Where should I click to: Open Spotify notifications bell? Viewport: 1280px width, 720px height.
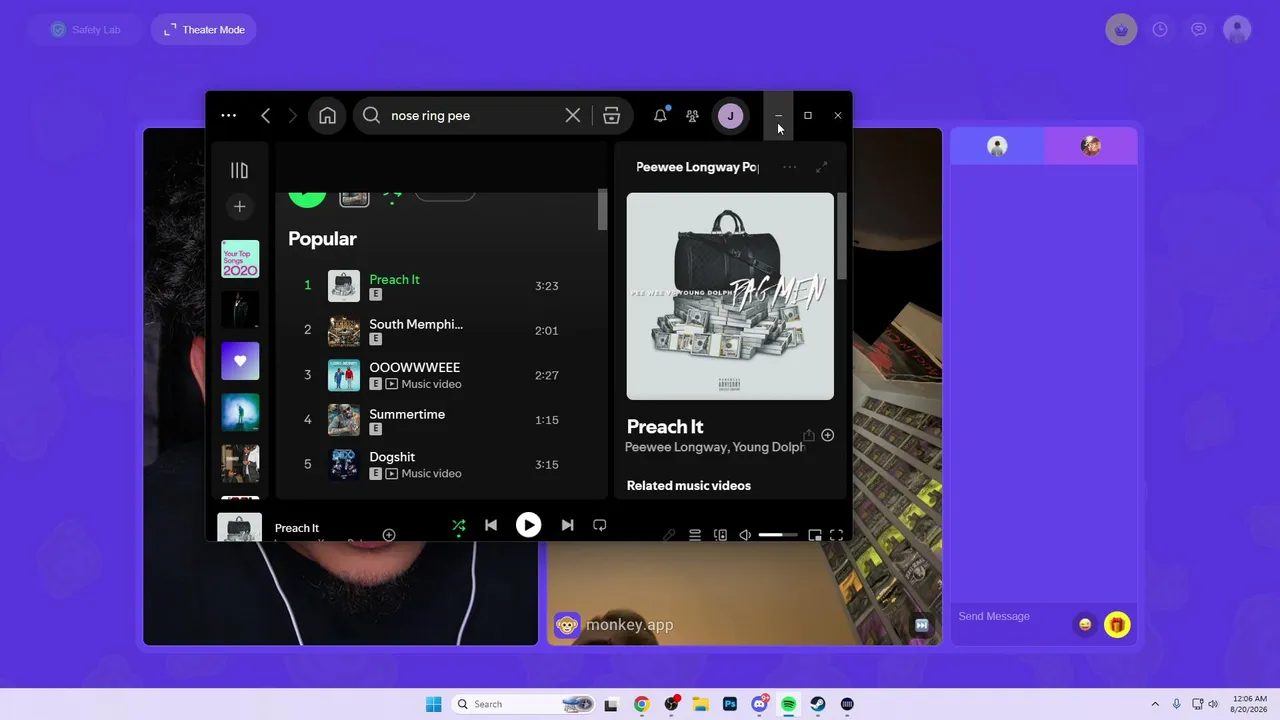point(660,116)
